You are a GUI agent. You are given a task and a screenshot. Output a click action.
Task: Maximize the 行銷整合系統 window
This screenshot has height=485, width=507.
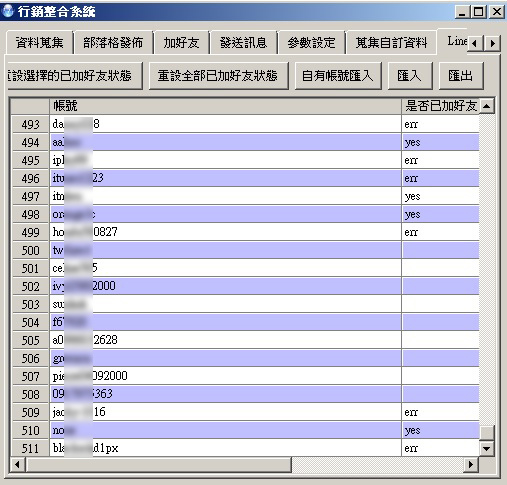[x=479, y=12]
